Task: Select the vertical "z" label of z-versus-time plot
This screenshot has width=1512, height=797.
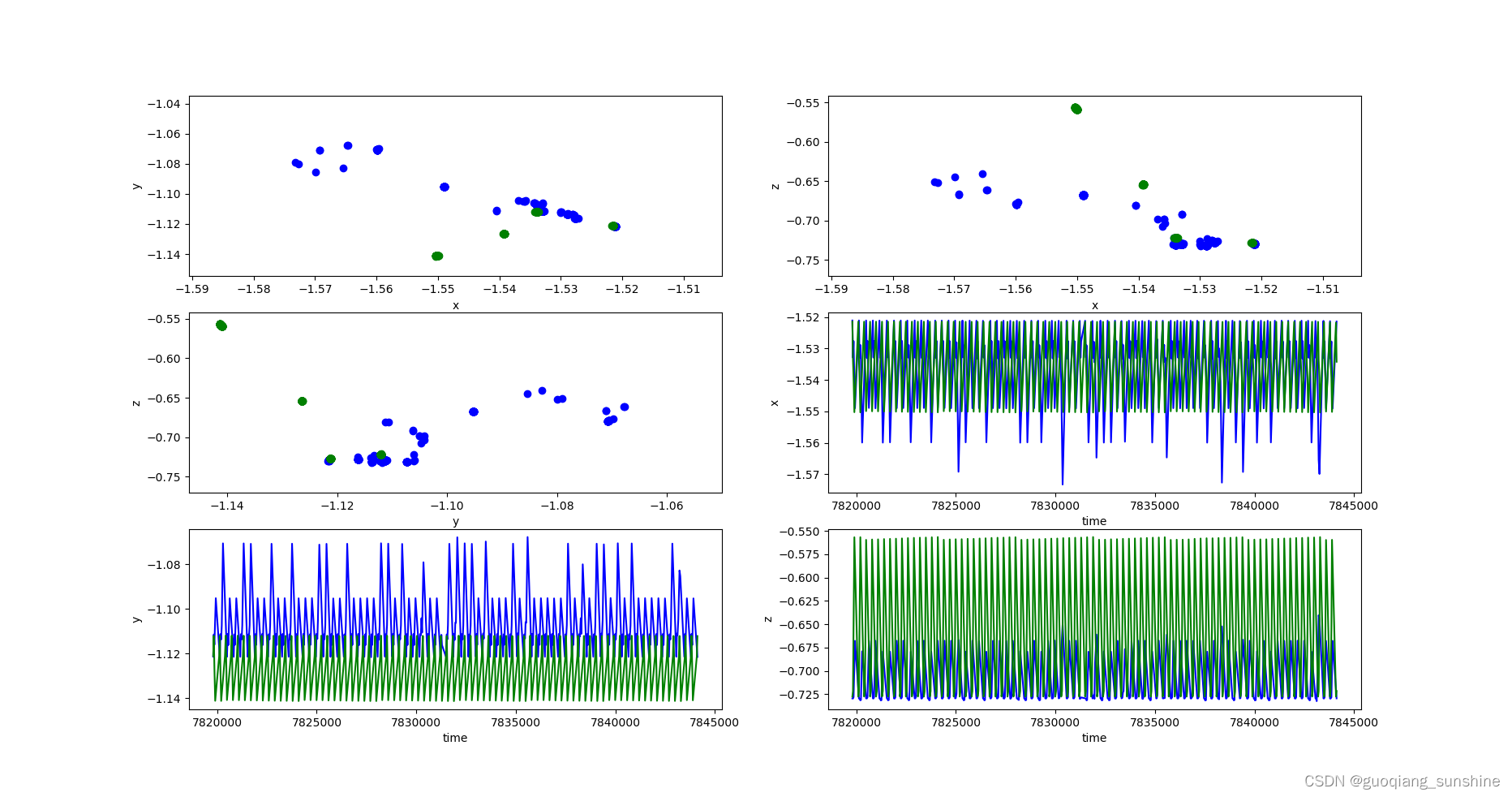Action: [x=768, y=619]
